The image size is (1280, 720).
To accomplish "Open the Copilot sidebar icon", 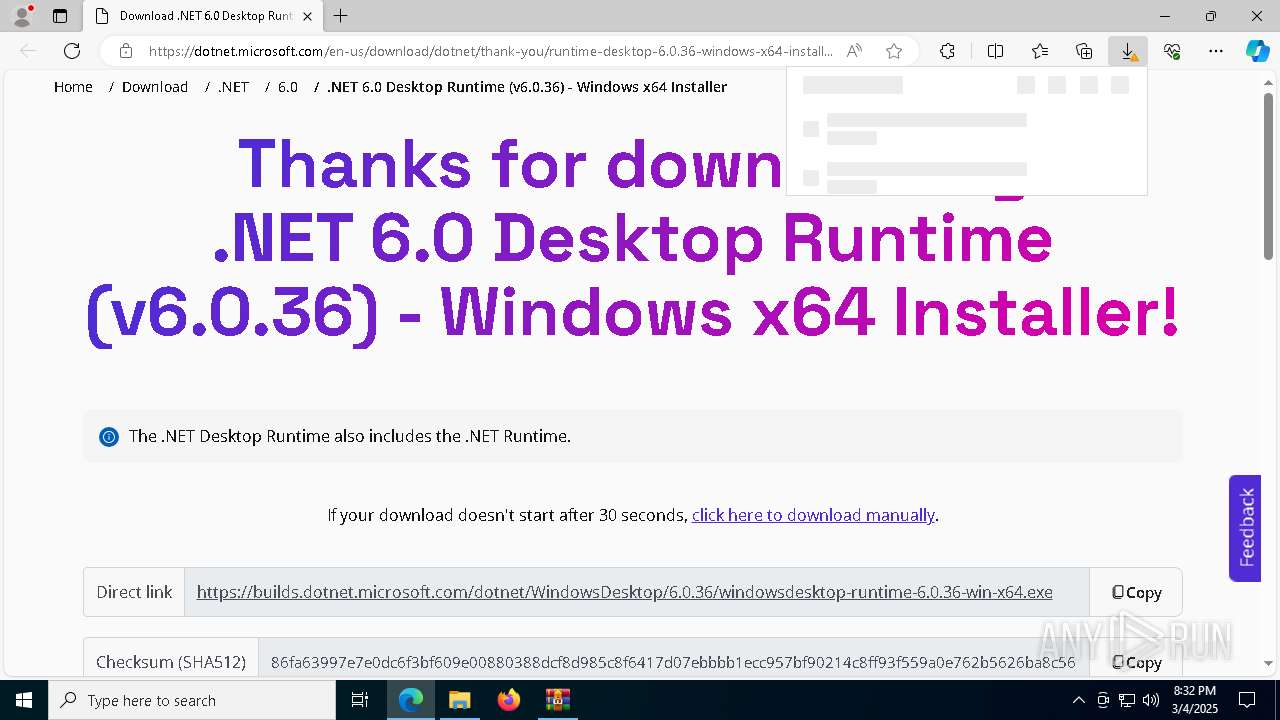I will [1257, 51].
